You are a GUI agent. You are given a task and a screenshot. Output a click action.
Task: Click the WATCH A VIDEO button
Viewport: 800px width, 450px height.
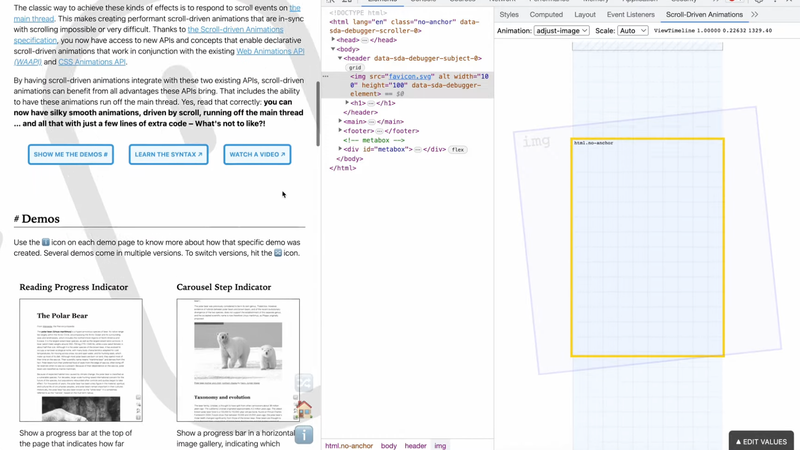click(257, 155)
